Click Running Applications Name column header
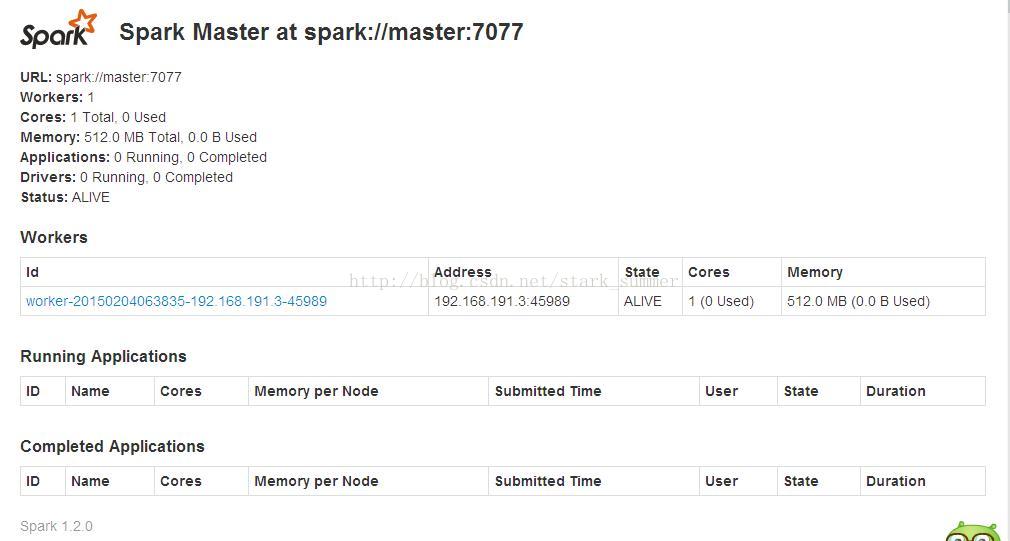Screen dimensions: 1010x541 [x=90, y=391]
